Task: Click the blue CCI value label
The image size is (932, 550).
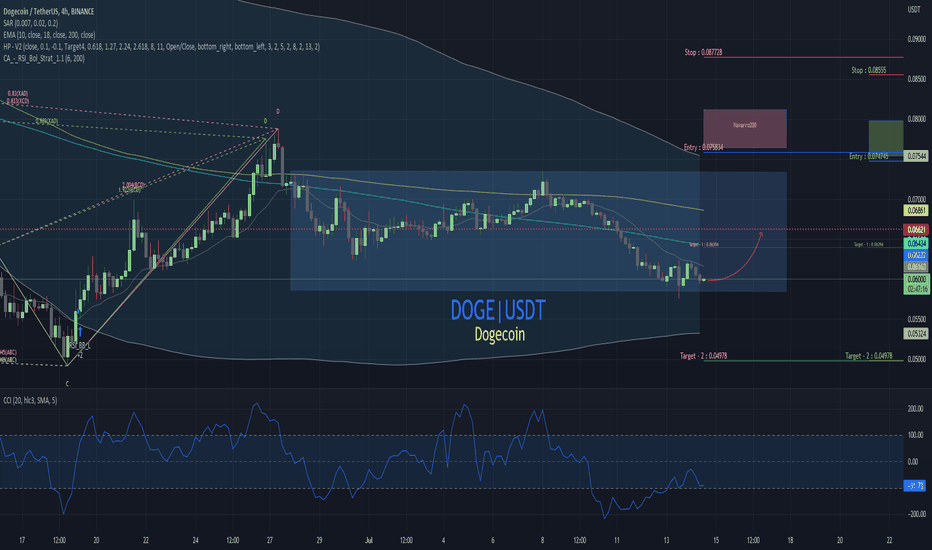Action: tap(915, 486)
